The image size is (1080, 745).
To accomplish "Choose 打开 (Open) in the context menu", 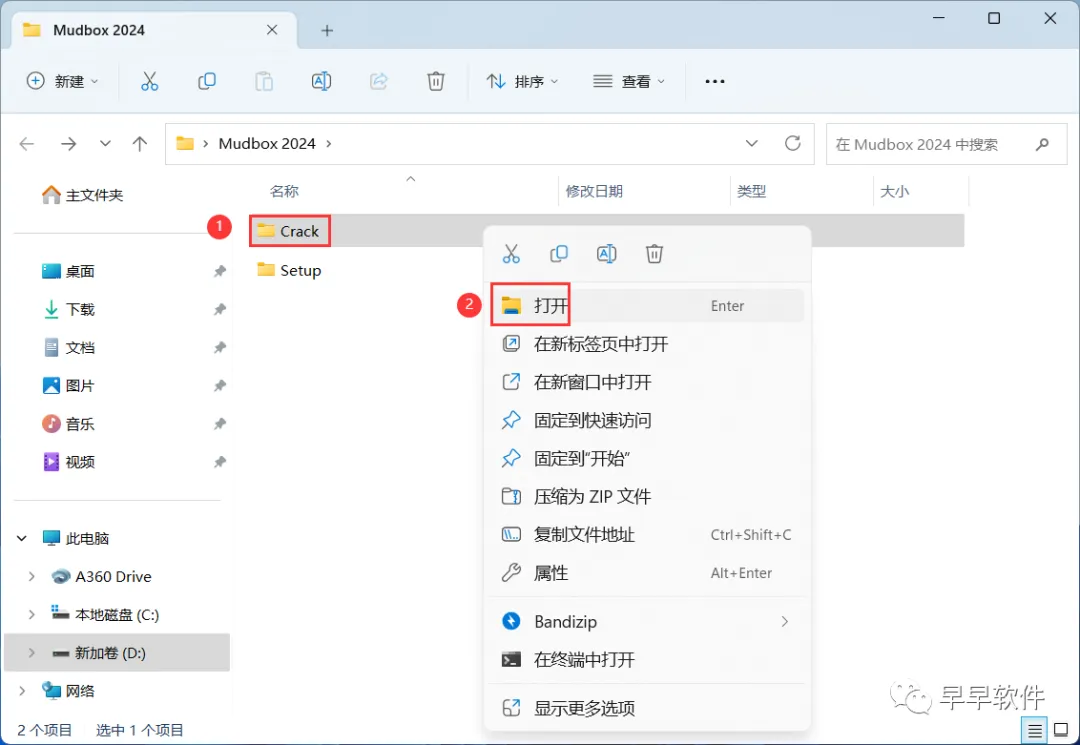I will coord(647,306).
